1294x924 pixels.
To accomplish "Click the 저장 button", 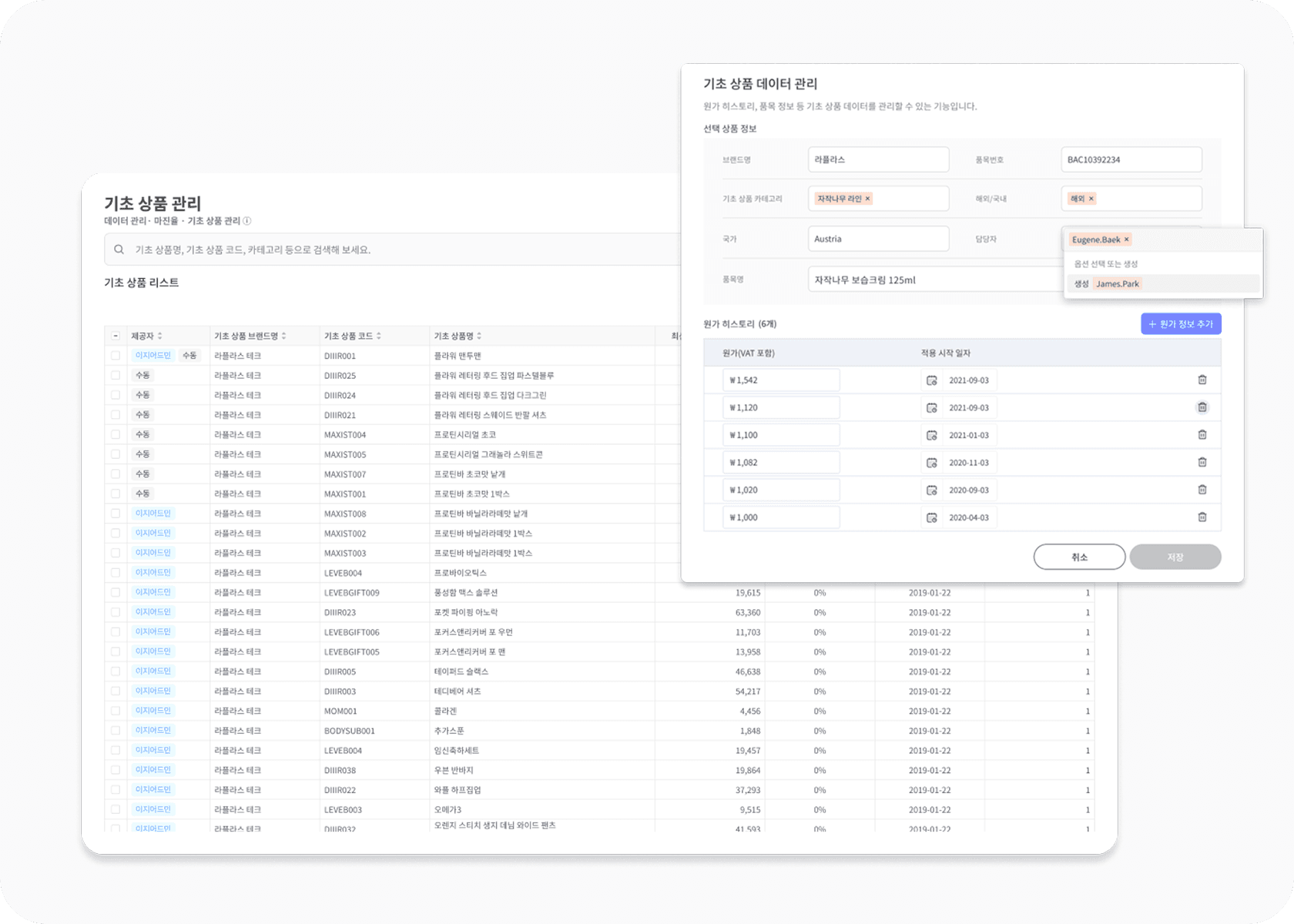I will (x=1175, y=557).
